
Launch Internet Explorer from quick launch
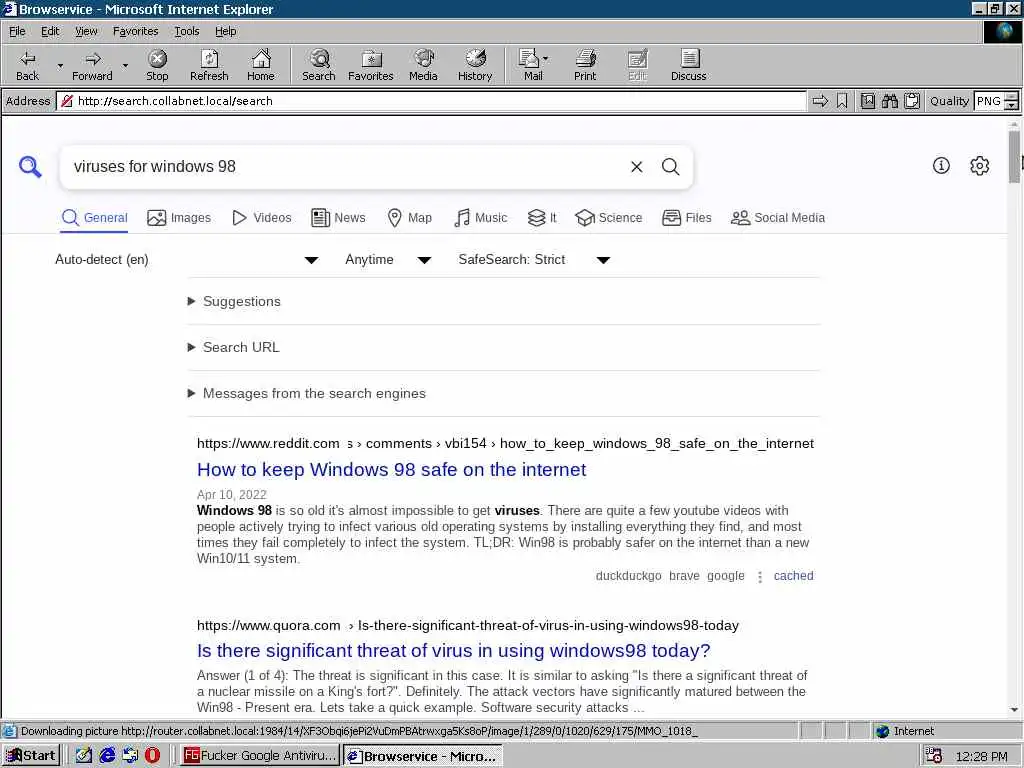click(107, 756)
